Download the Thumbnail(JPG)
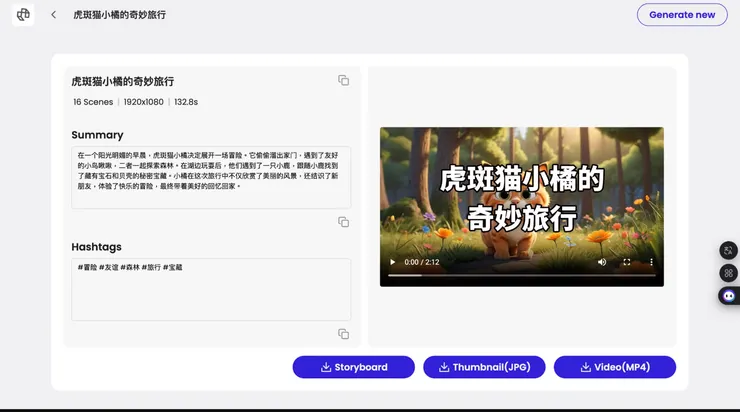The width and height of the screenshot is (740, 412). (x=484, y=367)
